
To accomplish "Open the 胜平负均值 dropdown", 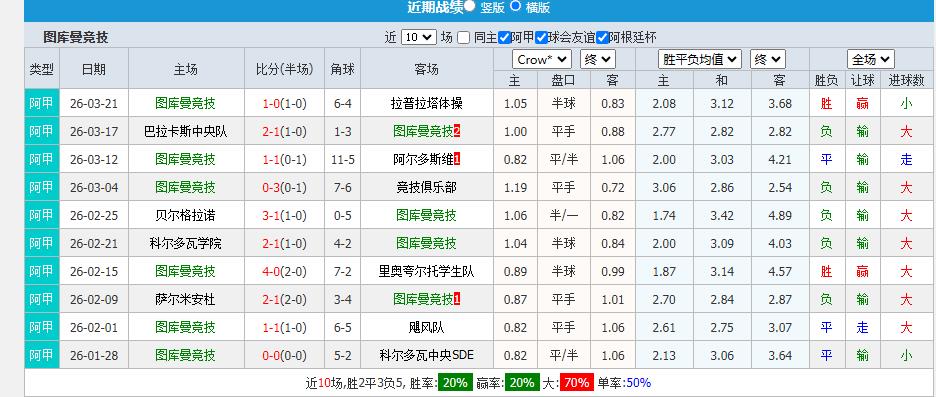I will [x=700, y=59].
